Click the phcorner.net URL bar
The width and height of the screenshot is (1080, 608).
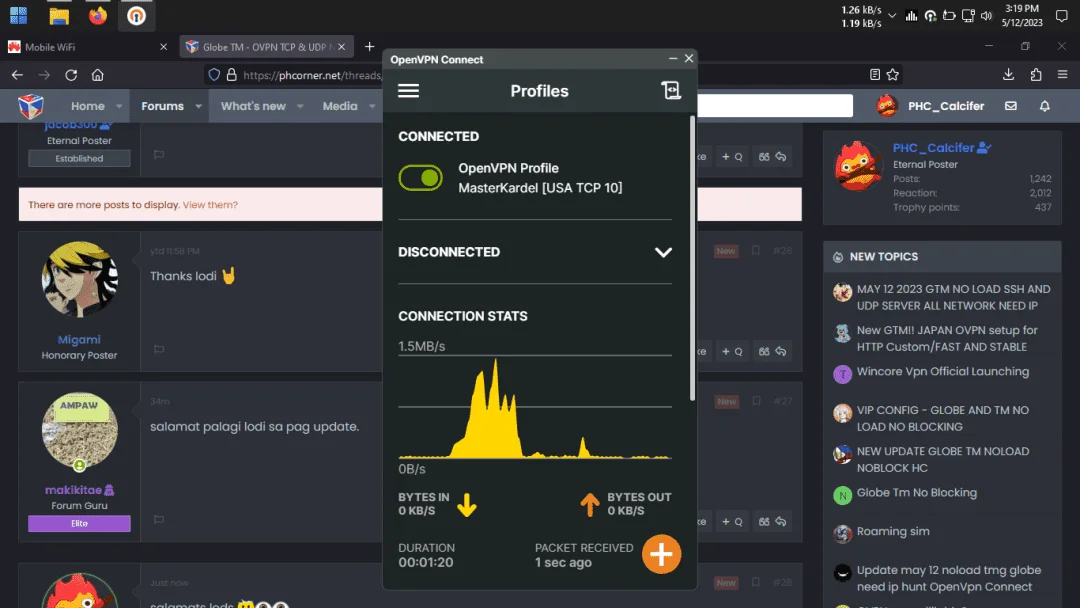click(312, 75)
